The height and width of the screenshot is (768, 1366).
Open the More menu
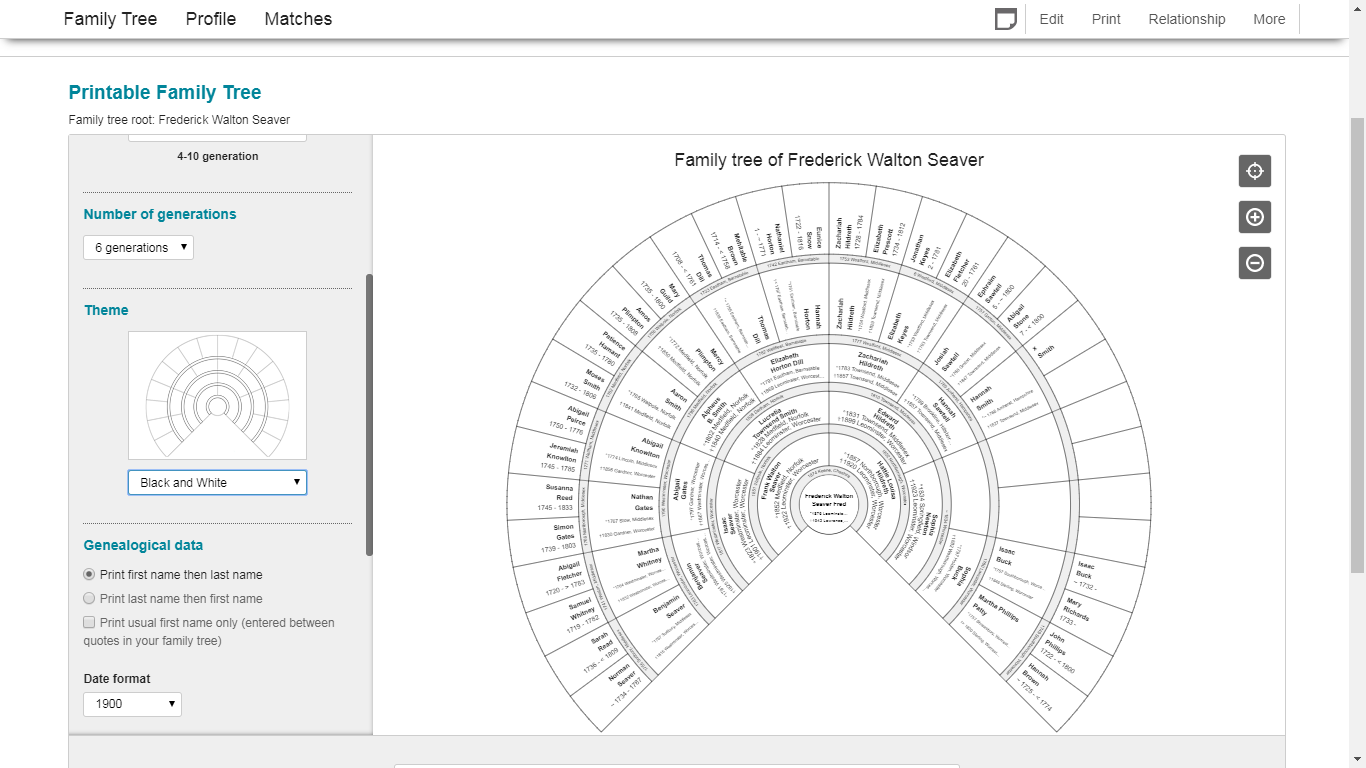click(x=1269, y=18)
